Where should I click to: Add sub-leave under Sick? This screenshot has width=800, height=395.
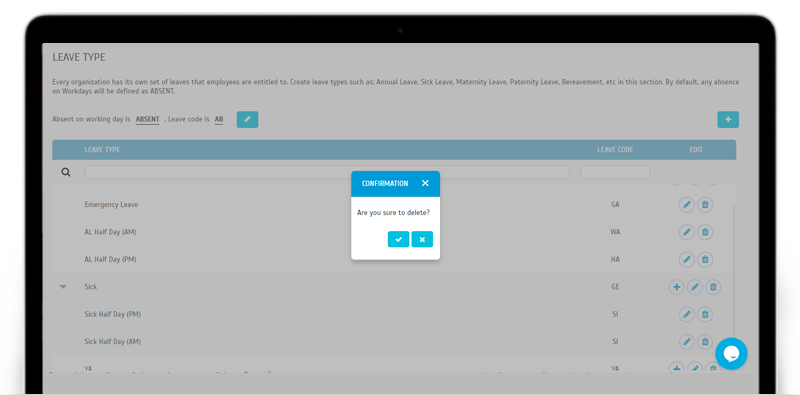(x=677, y=287)
